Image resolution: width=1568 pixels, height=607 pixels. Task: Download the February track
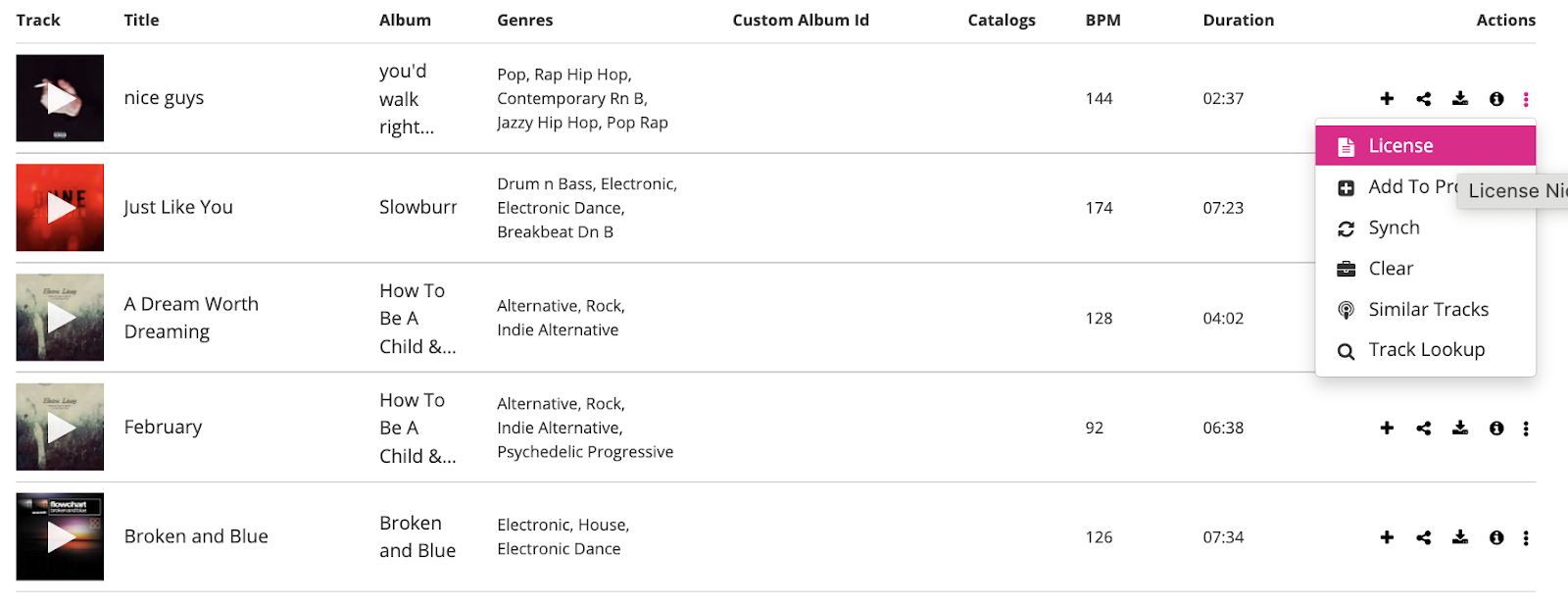pyautogui.click(x=1460, y=428)
